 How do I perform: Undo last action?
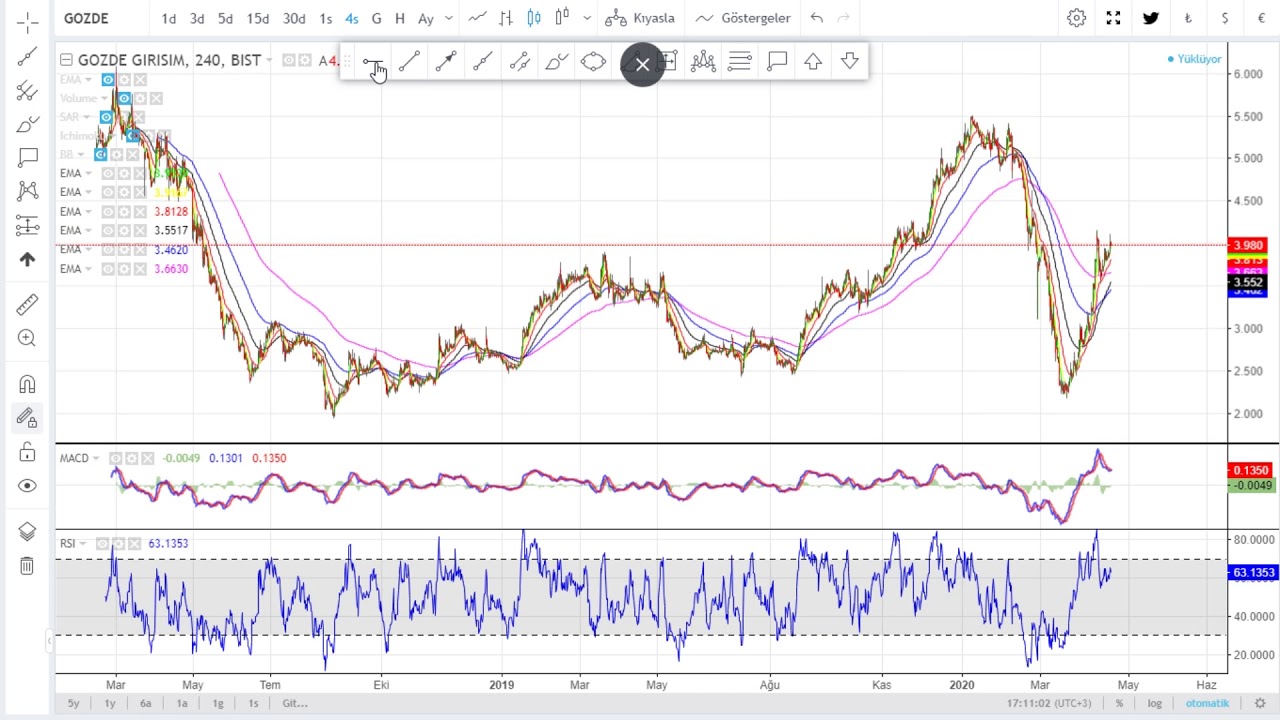[817, 18]
